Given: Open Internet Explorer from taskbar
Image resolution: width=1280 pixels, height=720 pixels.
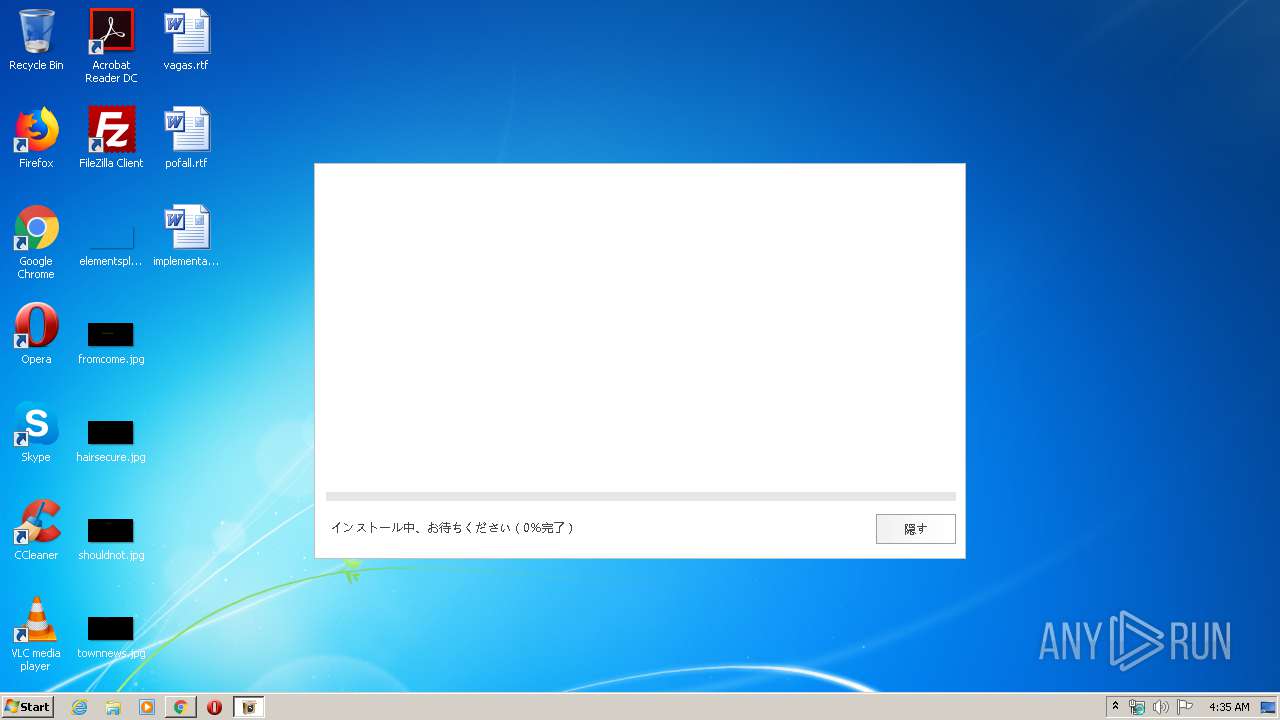Looking at the screenshot, I should click(x=79, y=707).
